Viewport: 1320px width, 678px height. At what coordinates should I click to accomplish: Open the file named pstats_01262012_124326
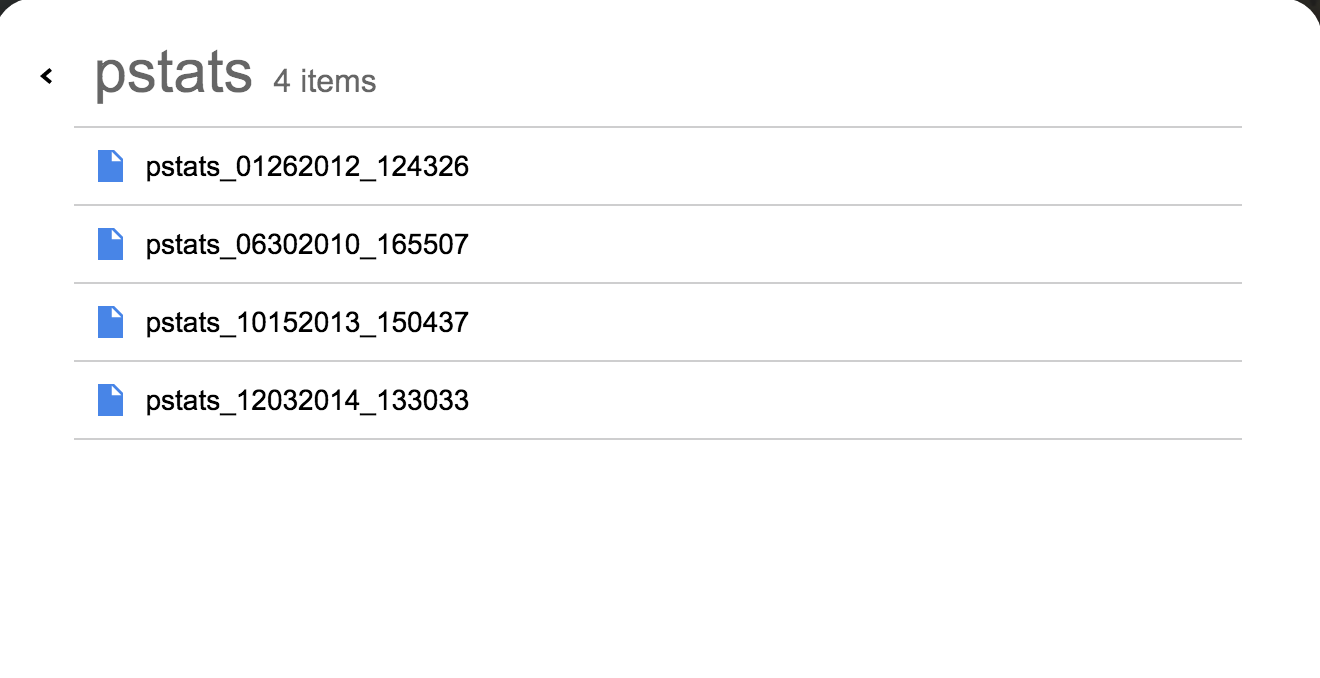307,166
